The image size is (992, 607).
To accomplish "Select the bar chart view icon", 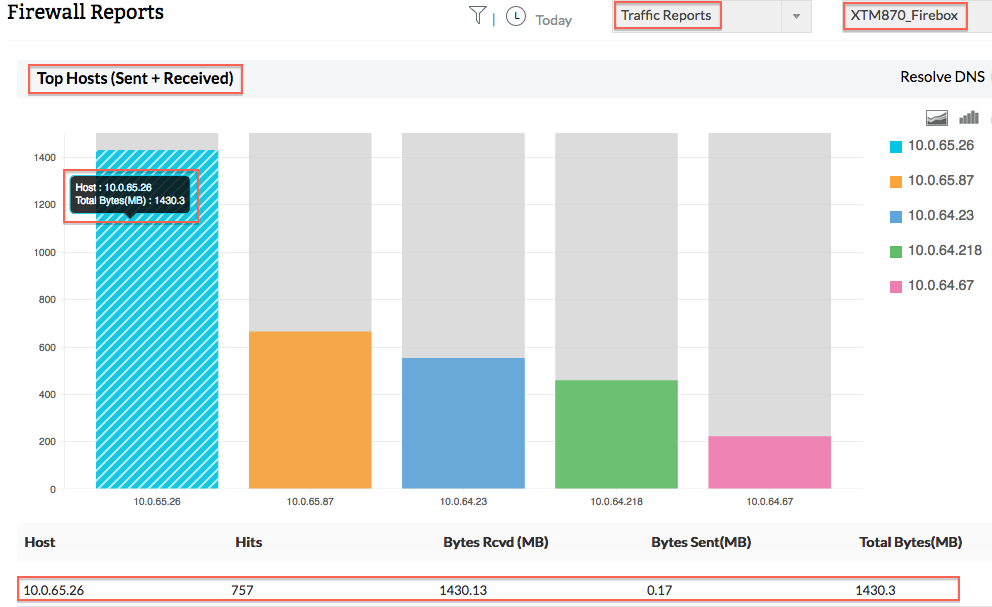I will click(x=968, y=117).
